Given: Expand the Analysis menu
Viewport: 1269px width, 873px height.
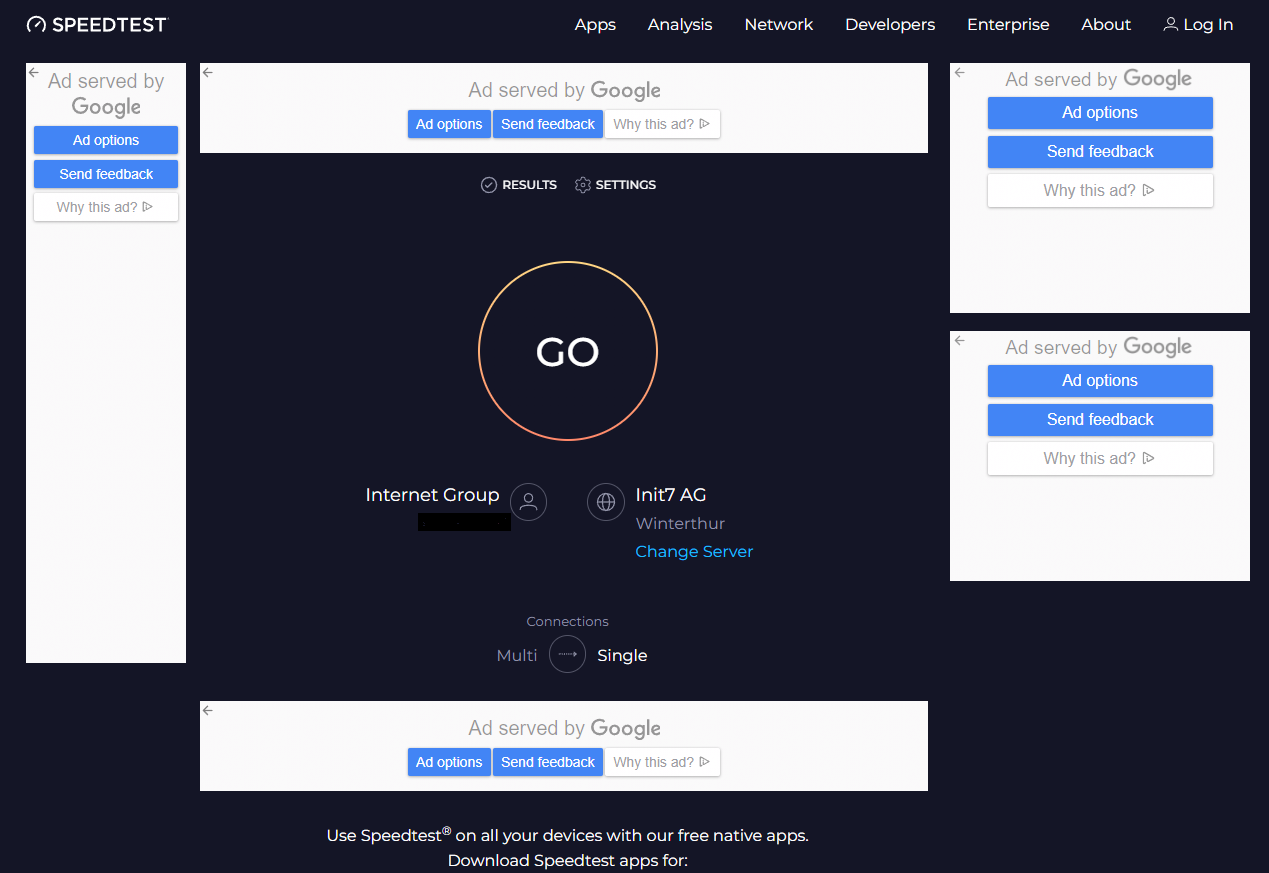Looking at the screenshot, I should (x=680, y=25).
